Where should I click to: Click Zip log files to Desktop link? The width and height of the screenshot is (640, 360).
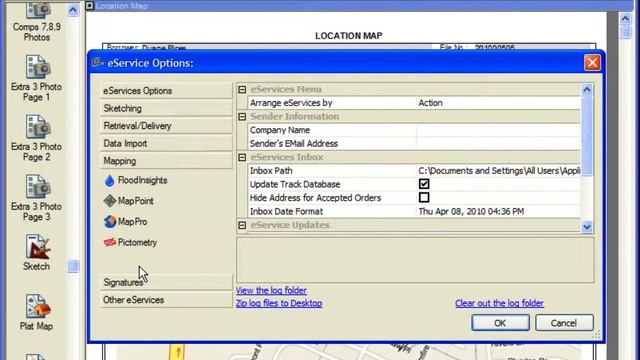tap(279, 303)
